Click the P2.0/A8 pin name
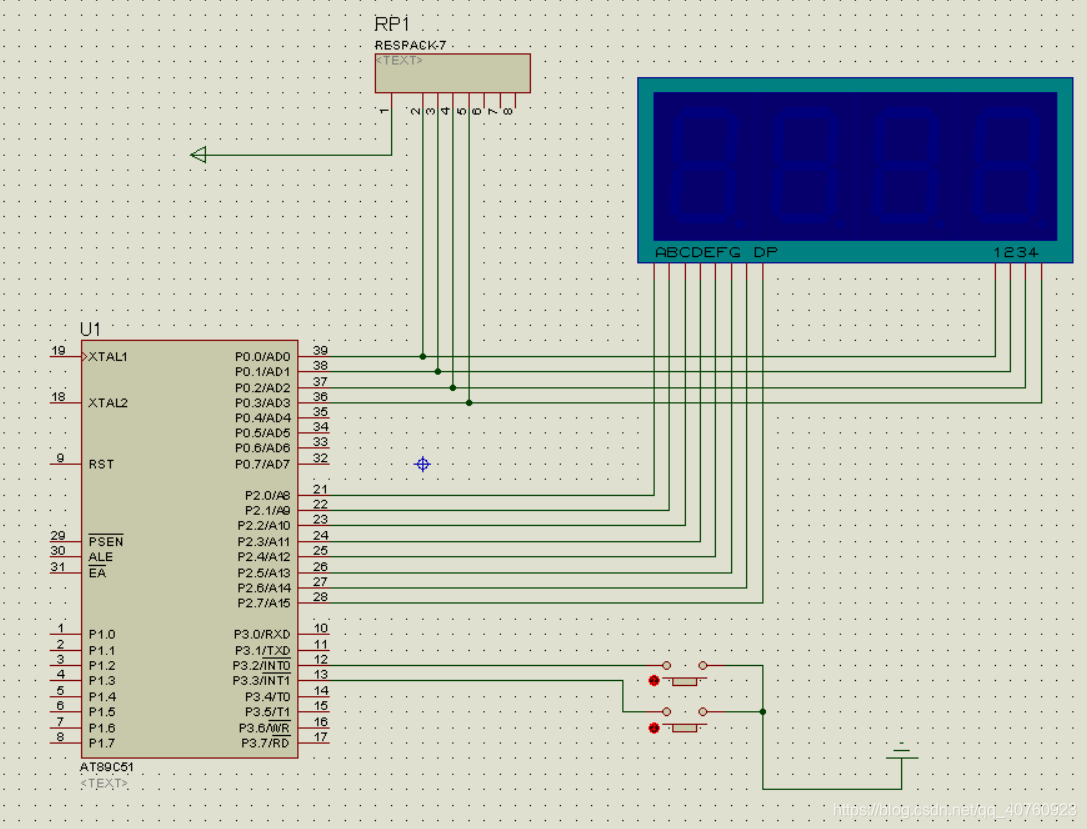The width and height of the screenshot is (1087, 829). point(268,496)
